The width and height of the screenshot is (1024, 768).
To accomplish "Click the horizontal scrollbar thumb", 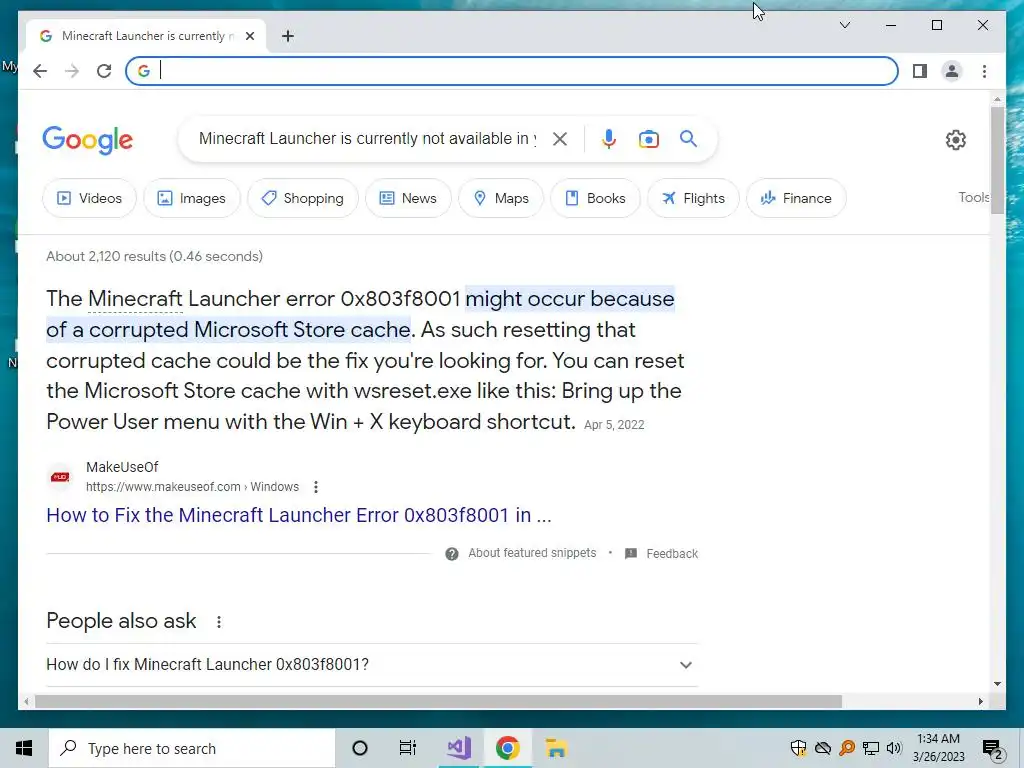I will click(438, 701).
